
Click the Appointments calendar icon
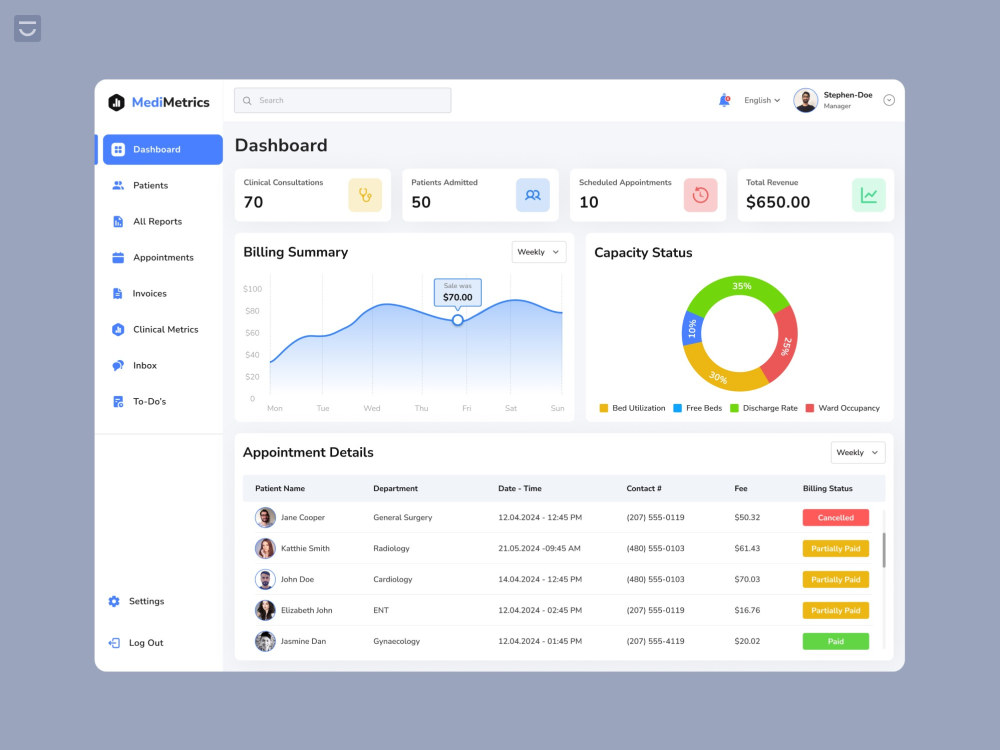pyautogui.click(x=118, y=258)
